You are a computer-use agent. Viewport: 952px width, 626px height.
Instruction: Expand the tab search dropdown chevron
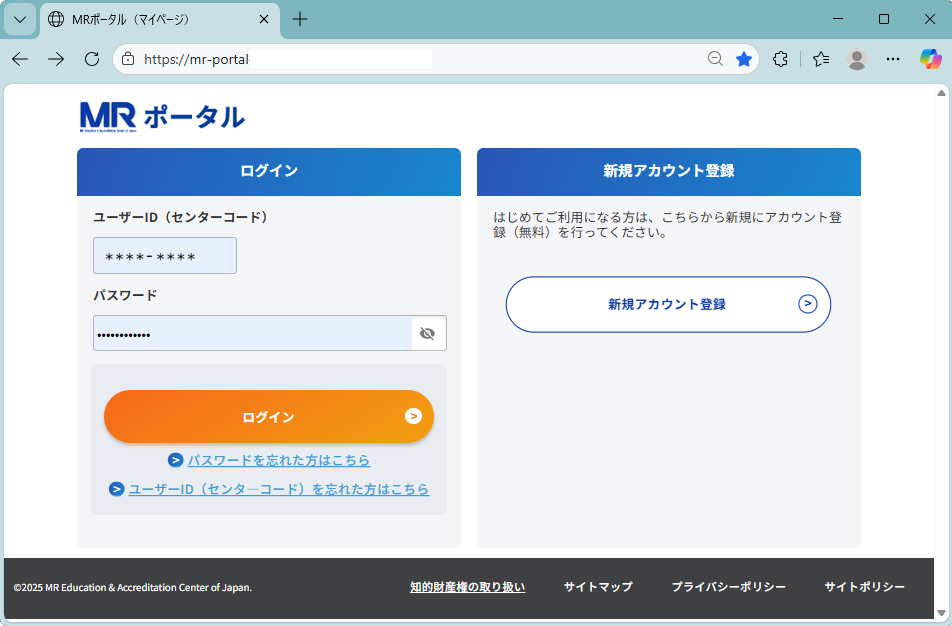tap(20, 19)
